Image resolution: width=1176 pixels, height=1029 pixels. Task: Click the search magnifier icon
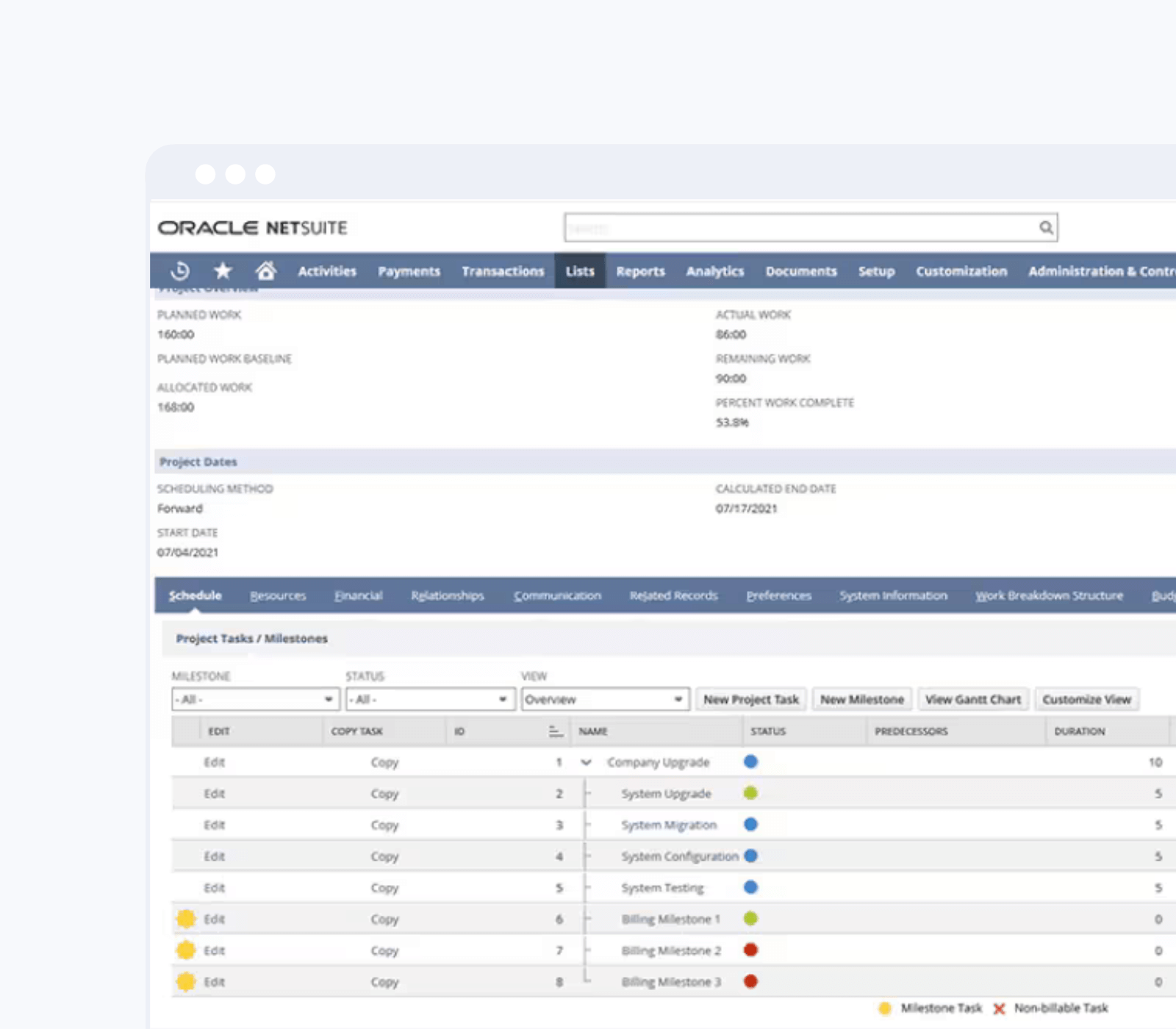pos(1046,228)
